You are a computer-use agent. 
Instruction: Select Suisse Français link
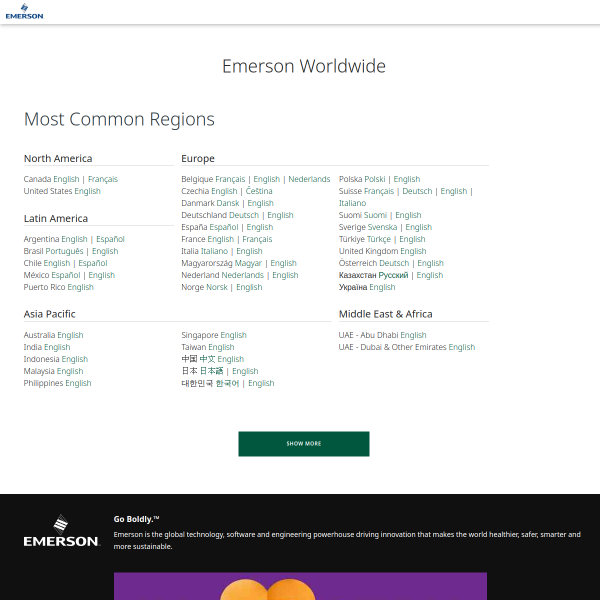[379, 191]
